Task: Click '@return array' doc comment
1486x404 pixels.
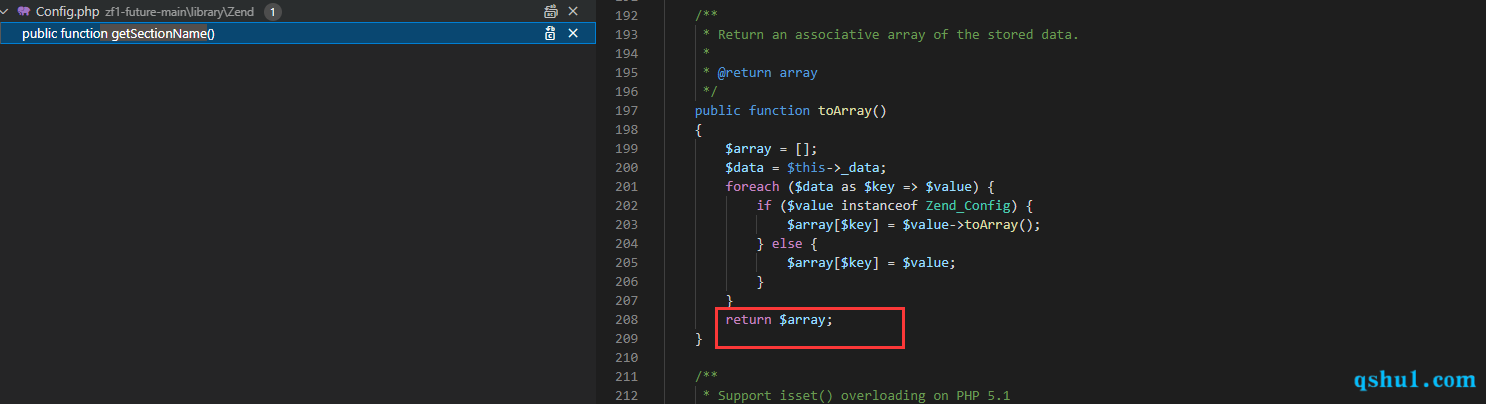Action: 768,72
